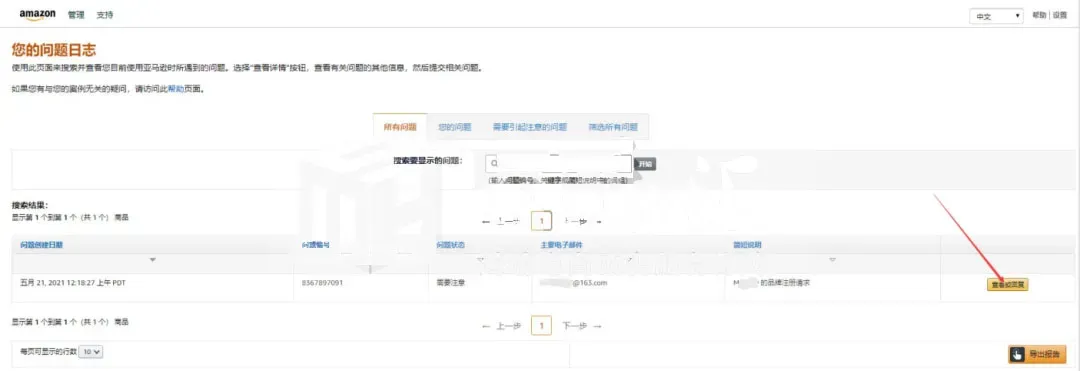Click the 帮助 link beside 设置
This screenshot has width=1080, height=371.
click(x=1039, y=16)
